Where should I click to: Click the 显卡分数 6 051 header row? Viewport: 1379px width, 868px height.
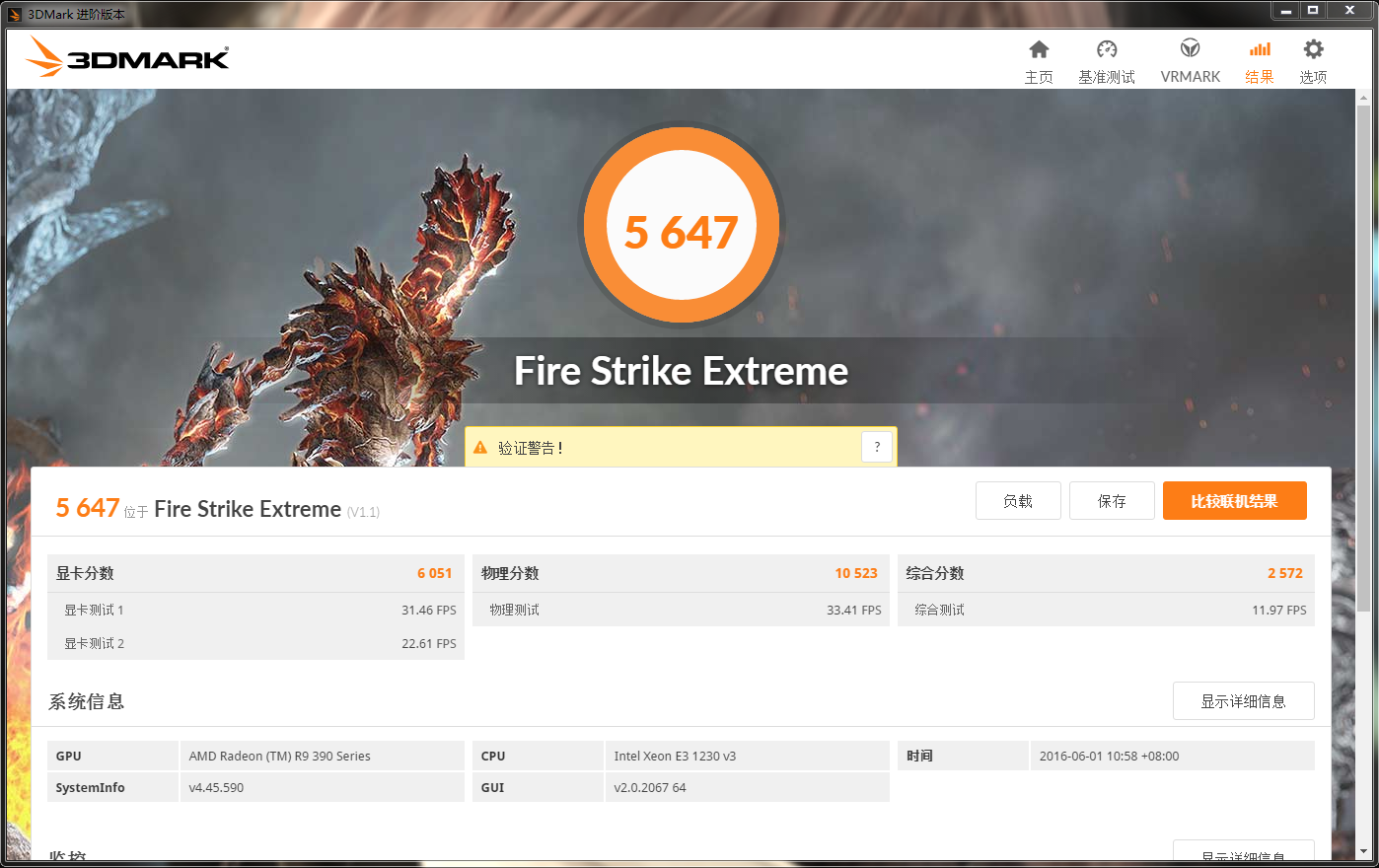coord(255,573)
